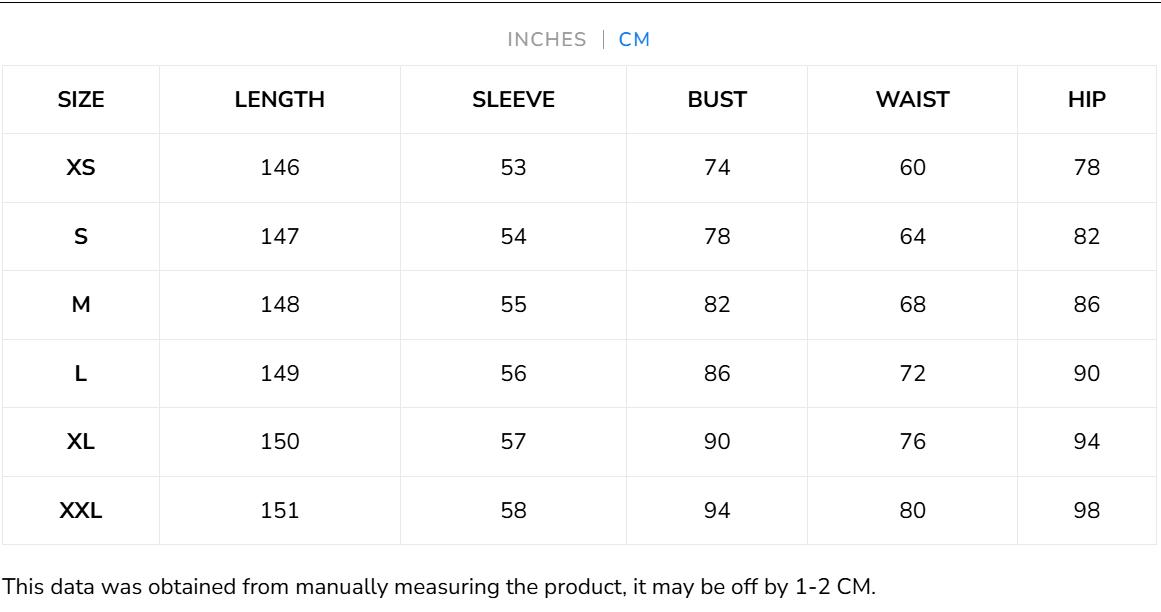Click the HIP column header
1161x612 pixels.
click(1088, 99)
